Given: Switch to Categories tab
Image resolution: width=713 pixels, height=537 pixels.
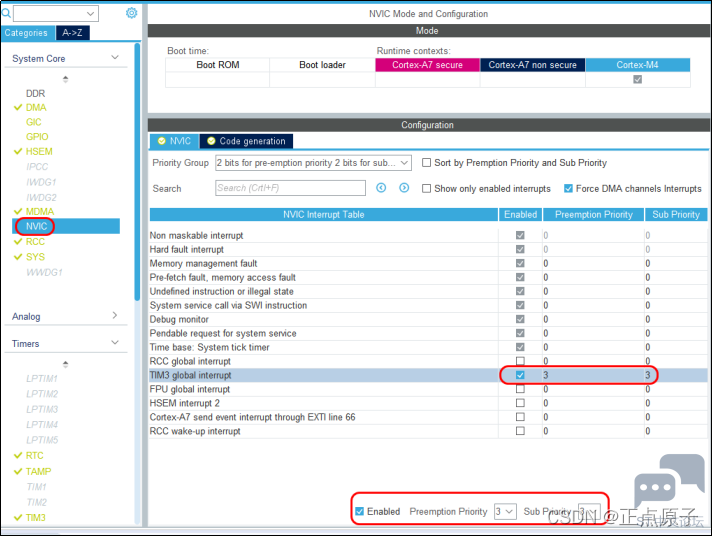Looking at the screenshot, I should 27,33.
